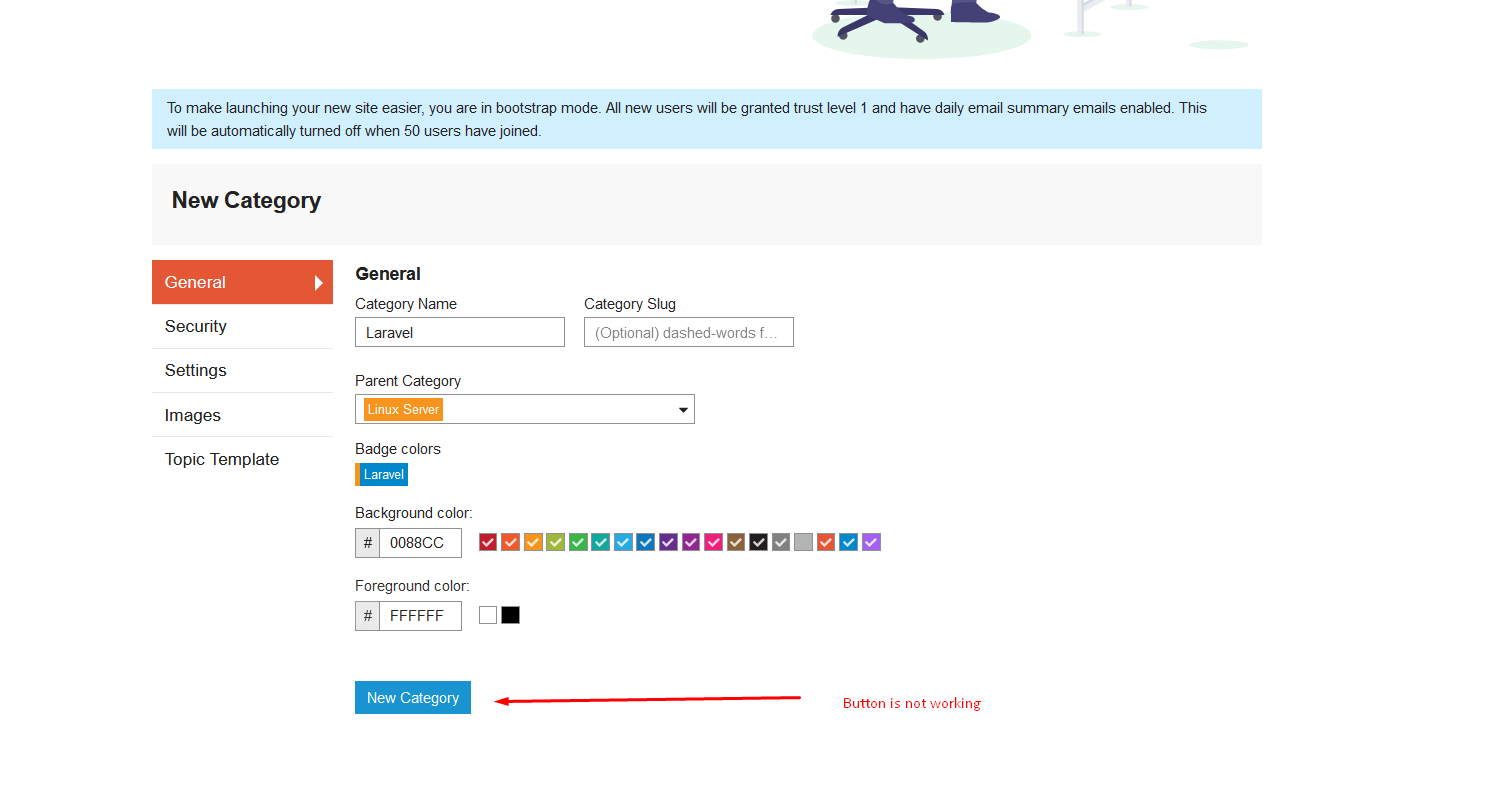Pick the hot pink background swatch
1510x808 pixels.
(x=714, y=542)
